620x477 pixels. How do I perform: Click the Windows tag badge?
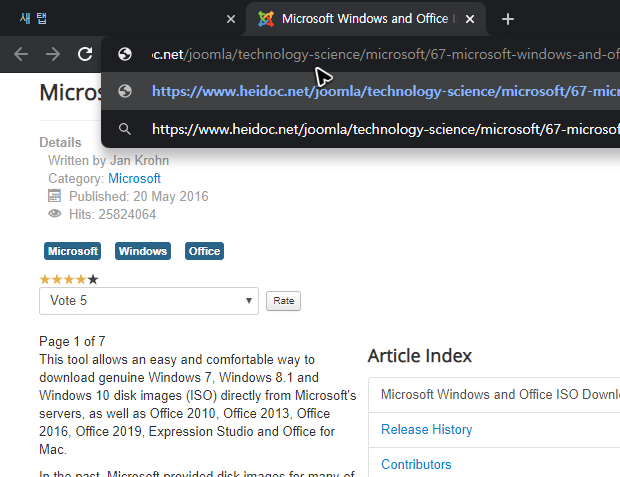point(143,251)
